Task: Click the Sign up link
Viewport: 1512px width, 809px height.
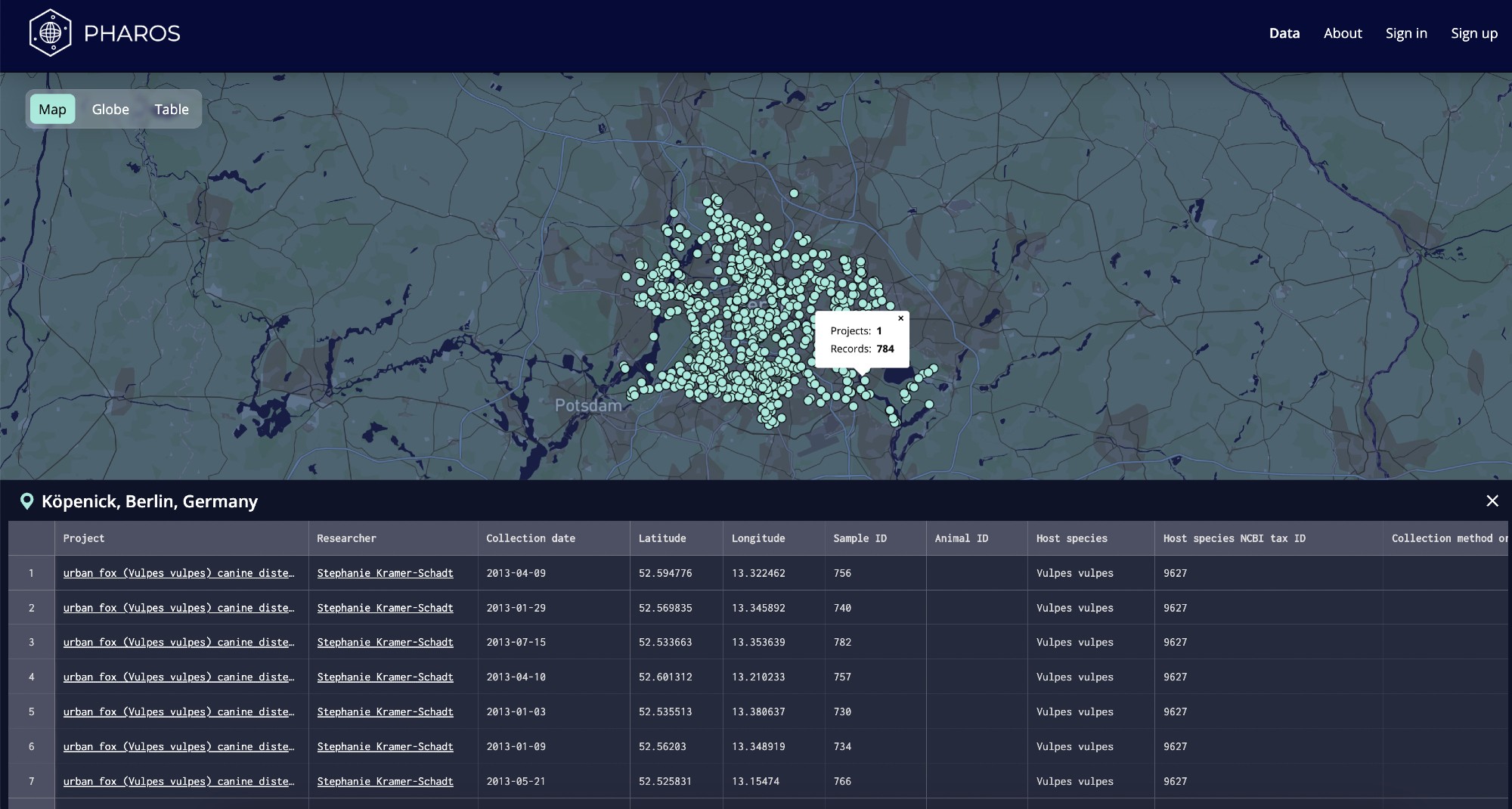Action: tap(1473, 33)
